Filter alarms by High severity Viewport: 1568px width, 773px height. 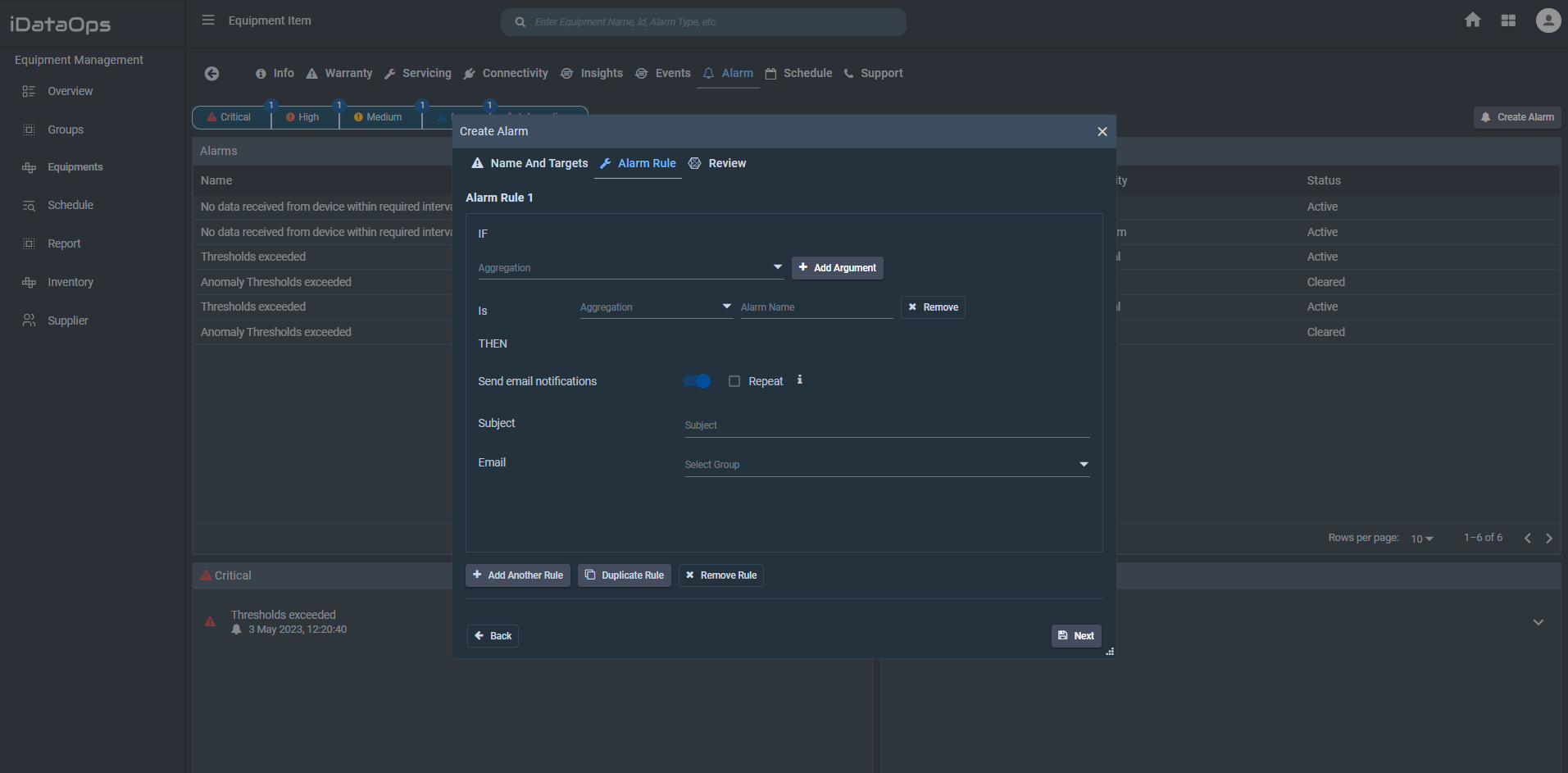click(x=304, y=117)
